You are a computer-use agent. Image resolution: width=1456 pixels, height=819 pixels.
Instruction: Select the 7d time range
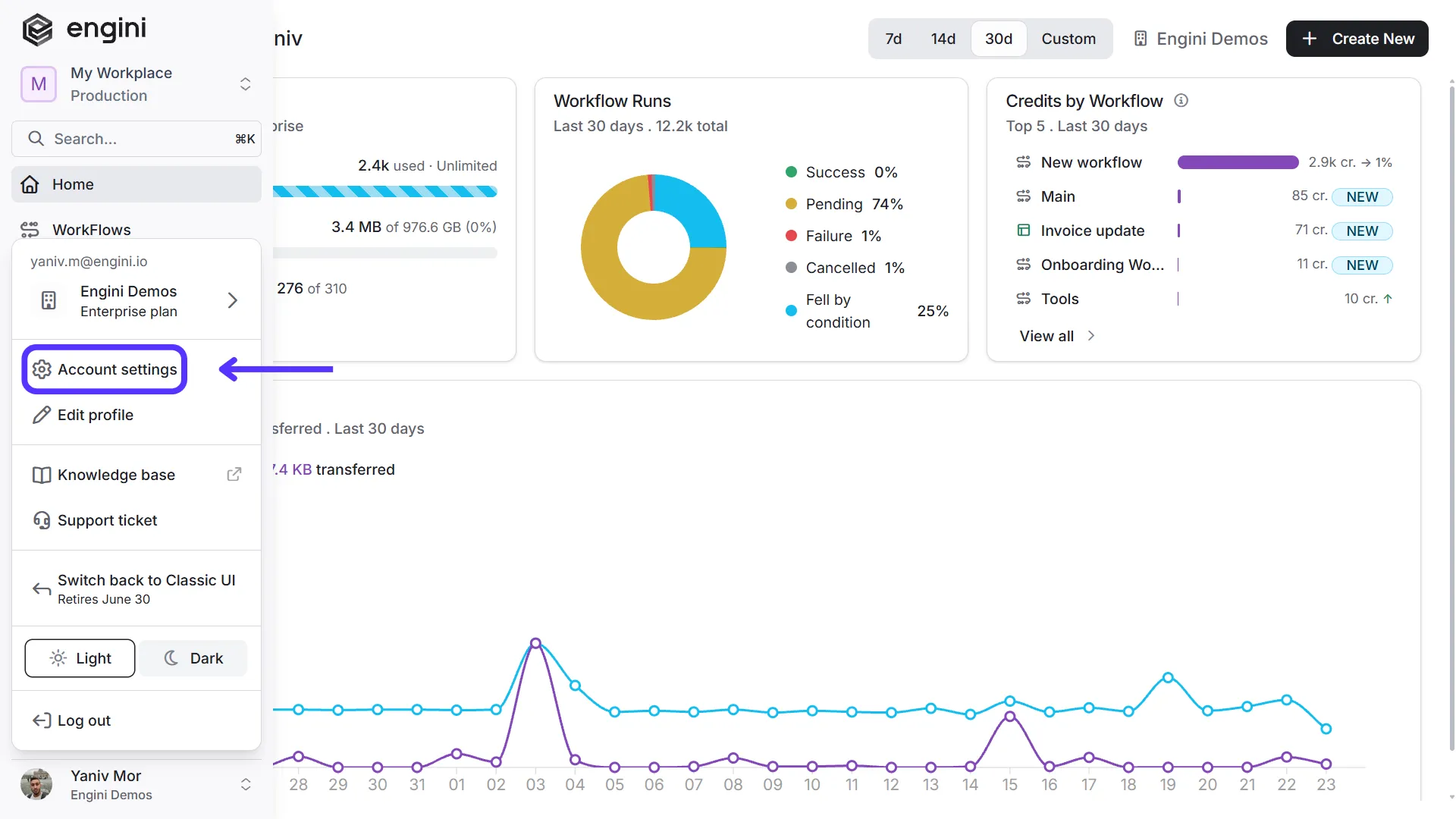893,39
